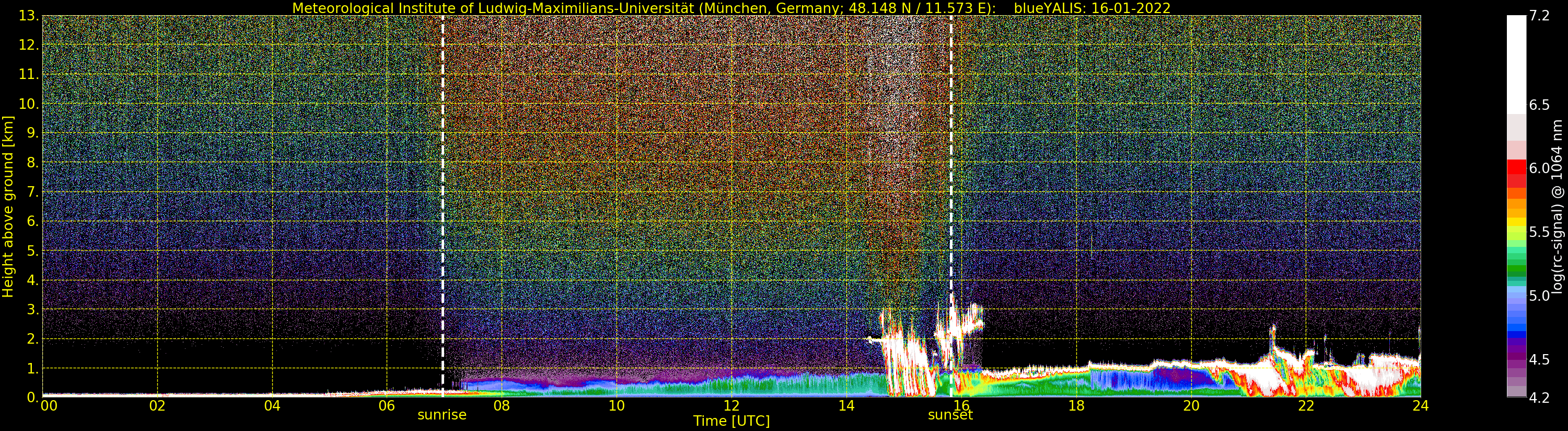Click the 'sunset' label below the axis
Screen dimensions: 1568x431
point(950,415)
